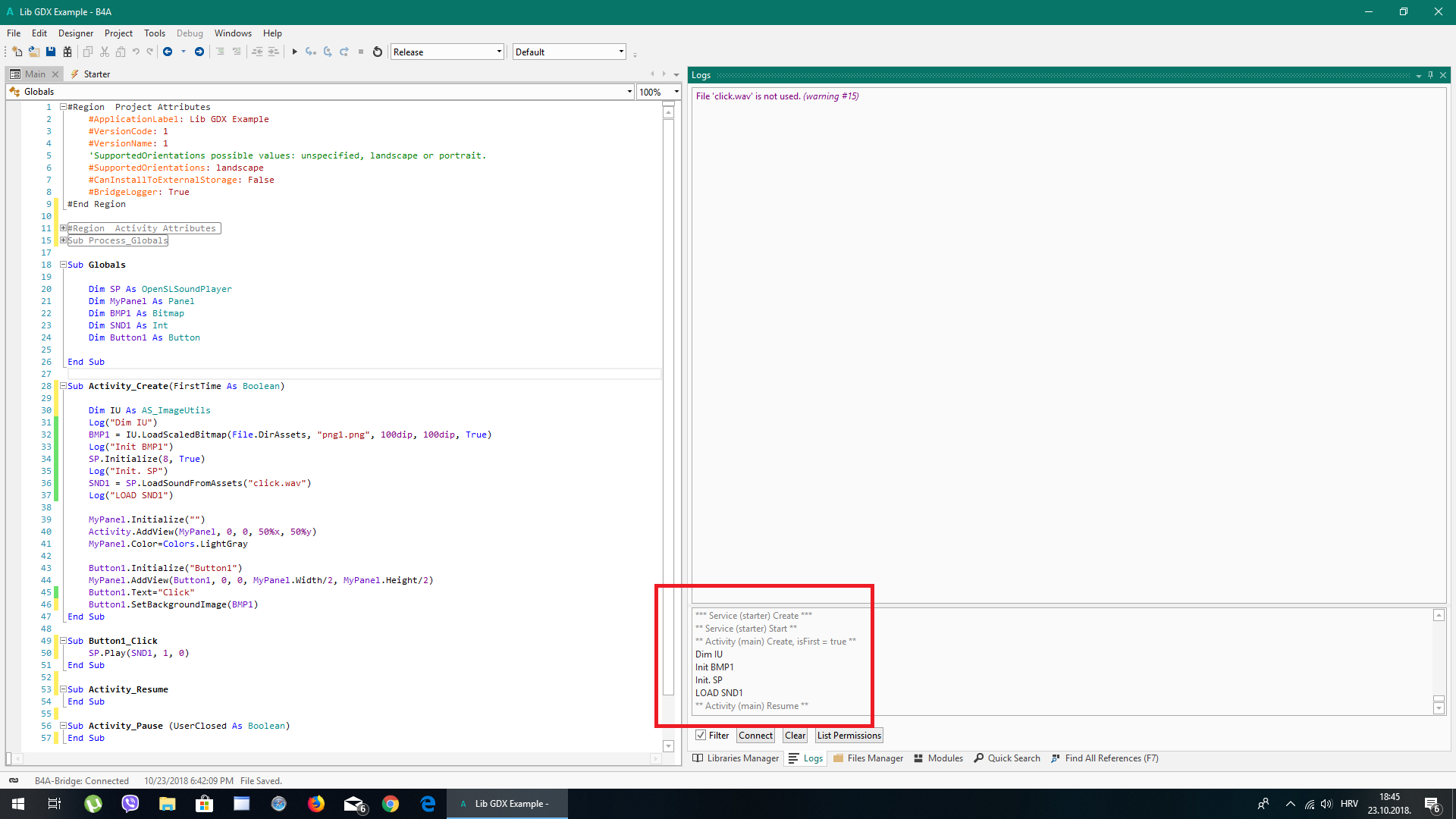This screenshot has width=1456, height=819.
Task: Click the navigate backward arrow icon
Action: (168, 52)
